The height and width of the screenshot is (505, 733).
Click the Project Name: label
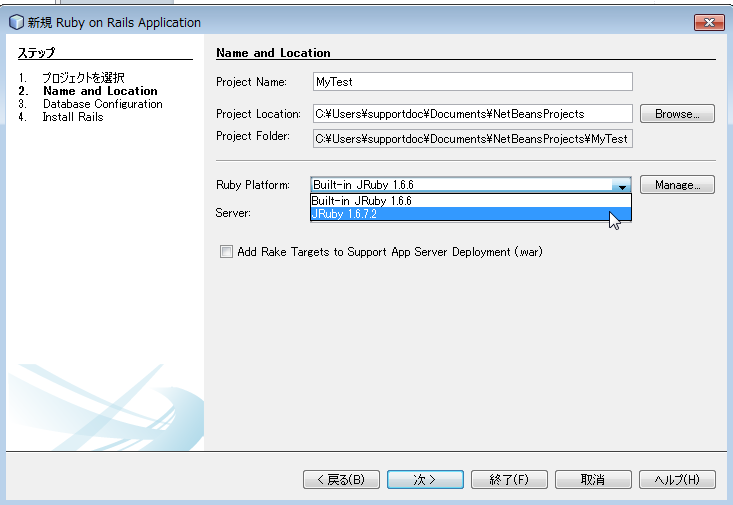click(x=252, y=82)
